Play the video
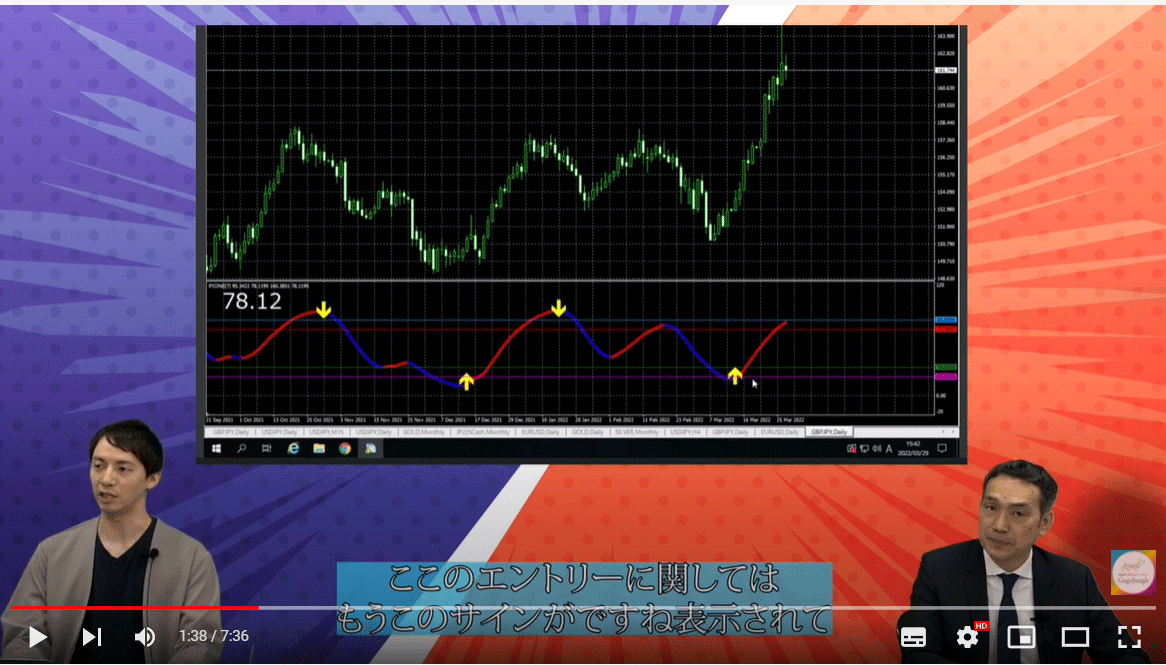 tap(36, 637)
